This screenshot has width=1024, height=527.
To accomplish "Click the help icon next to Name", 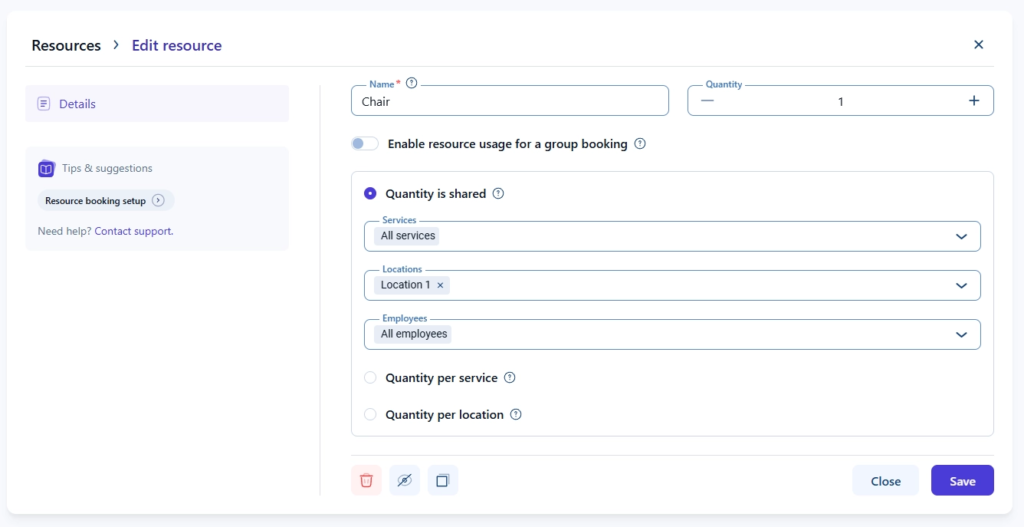I will tap(411, 84).
